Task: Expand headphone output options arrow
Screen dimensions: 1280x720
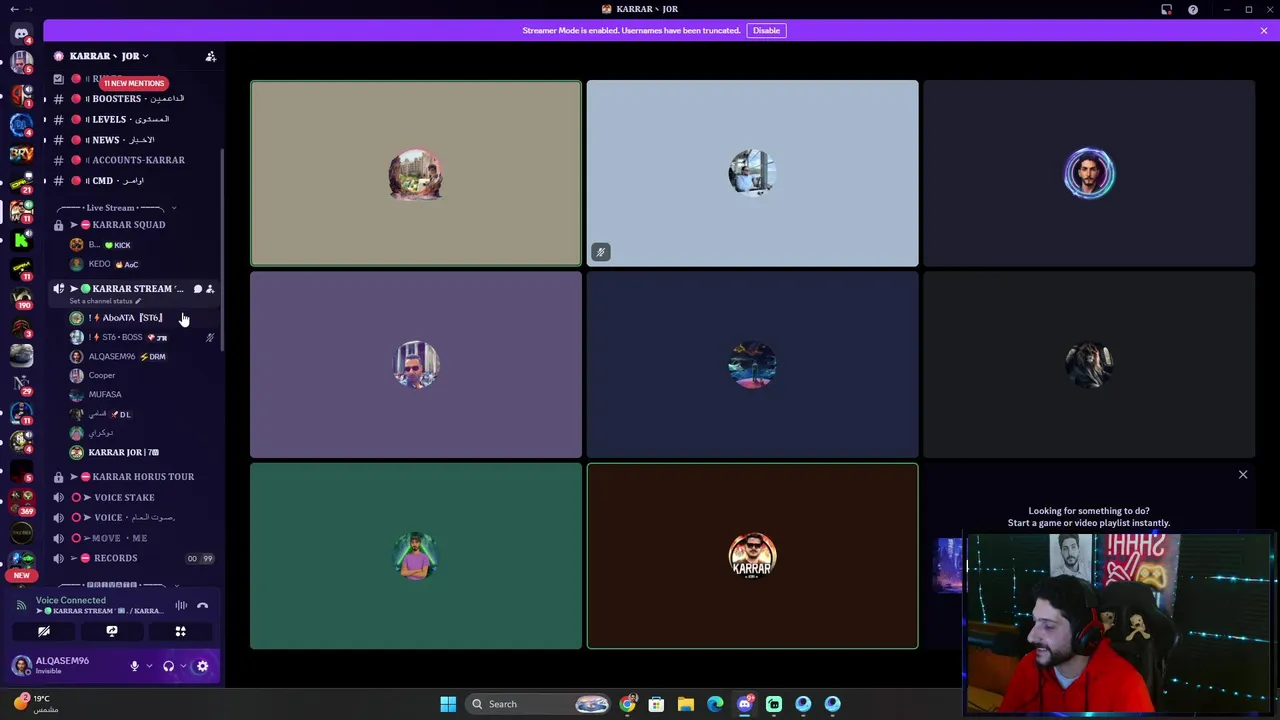Action: [x=183, y=666]
